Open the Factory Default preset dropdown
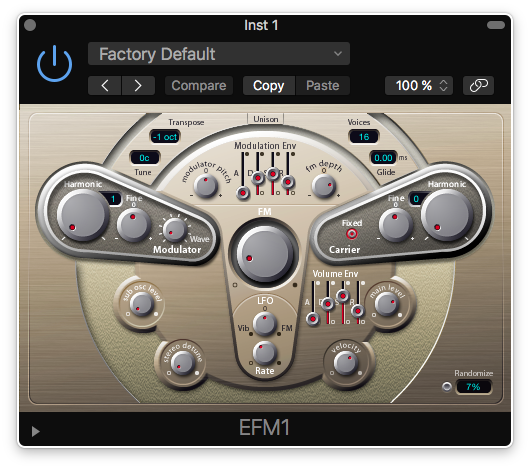Viewport: 530px width, 469px height. coord(219,54)
